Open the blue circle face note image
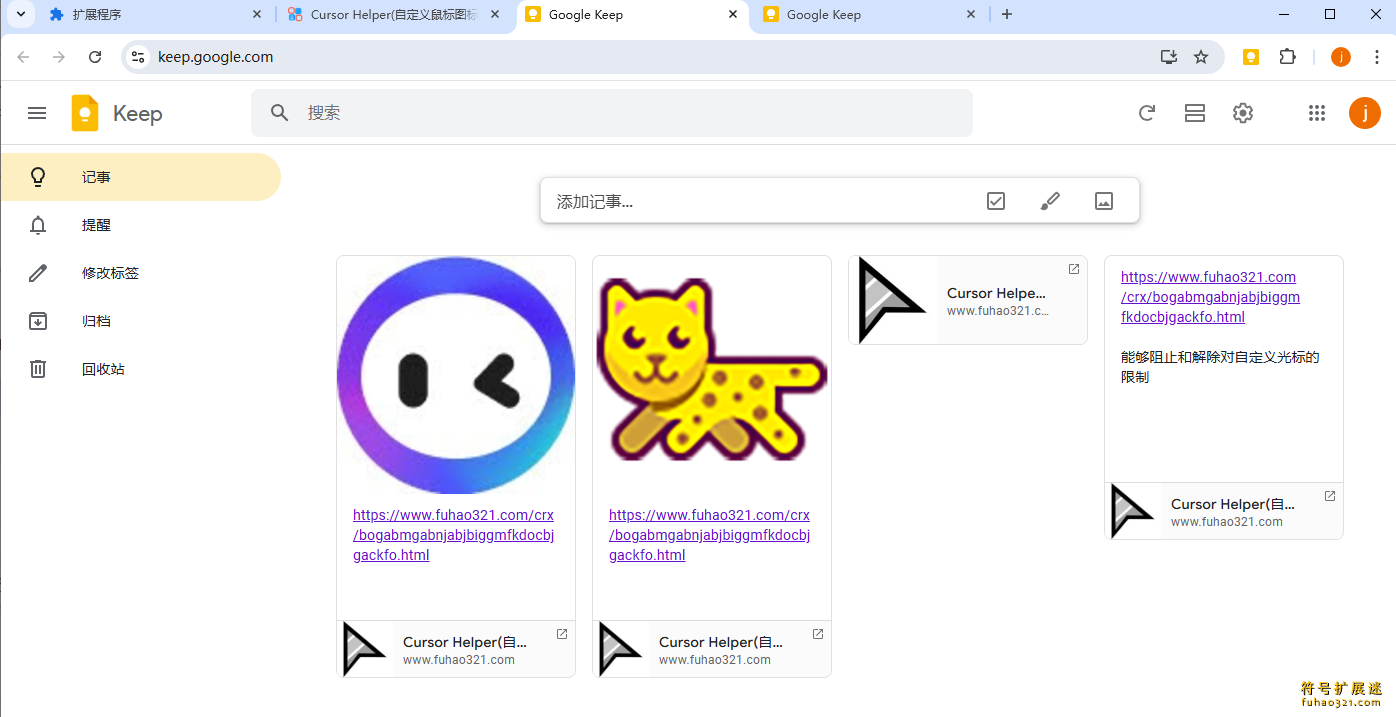 (456, 375)
